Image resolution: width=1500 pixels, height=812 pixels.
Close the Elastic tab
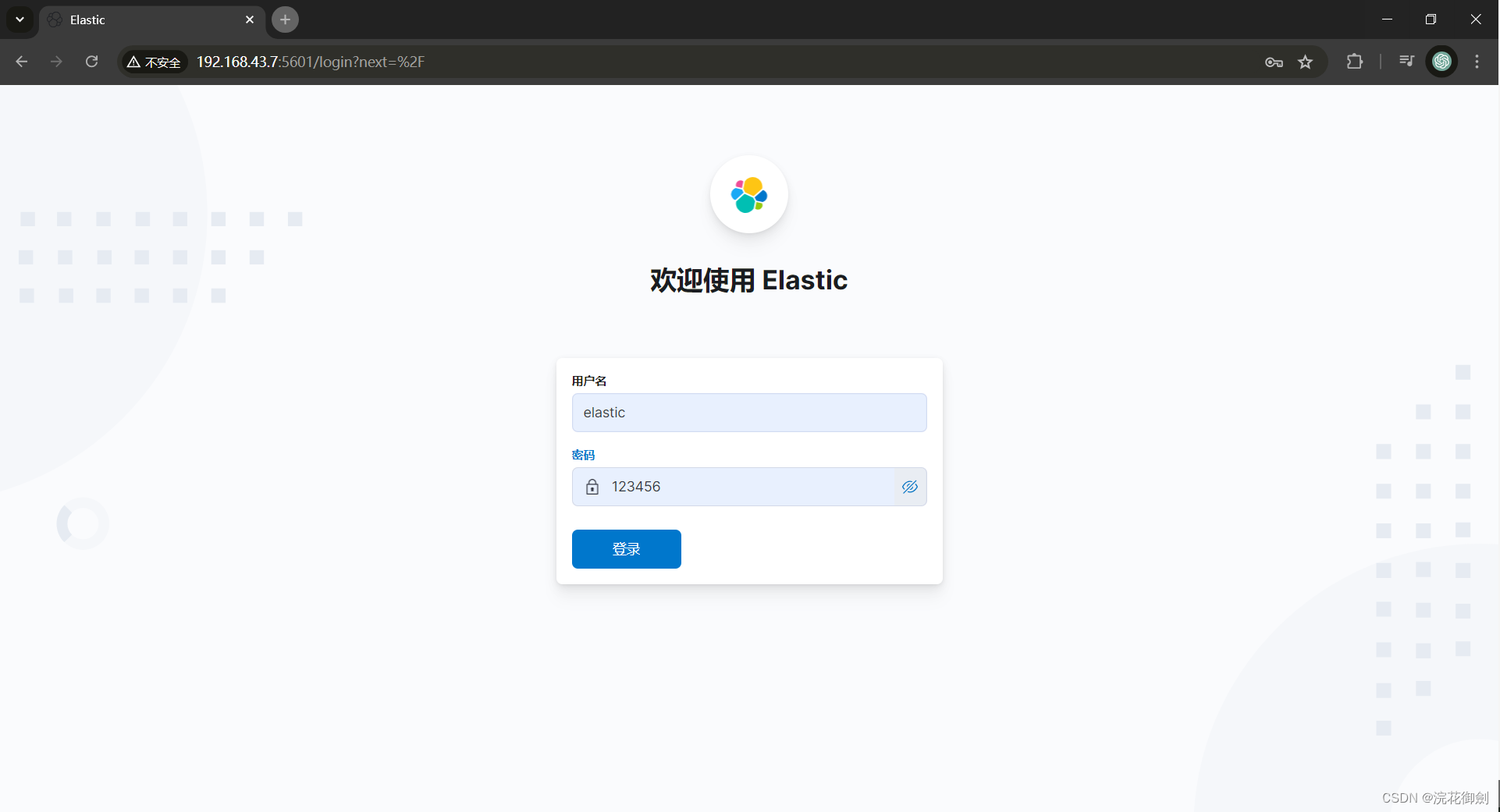pos(250,20)
